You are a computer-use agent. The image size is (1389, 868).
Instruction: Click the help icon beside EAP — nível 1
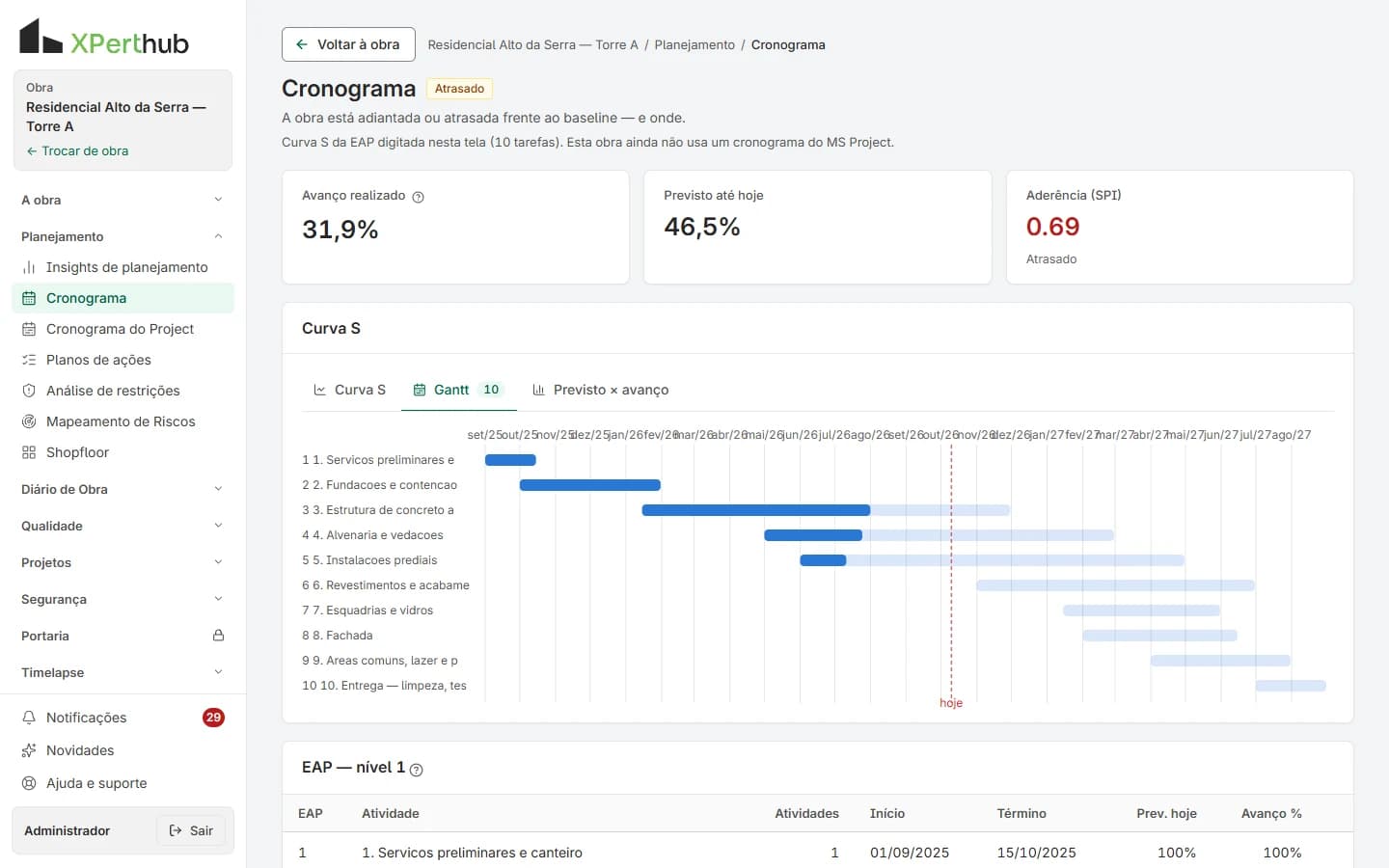(x=417, y=770)
